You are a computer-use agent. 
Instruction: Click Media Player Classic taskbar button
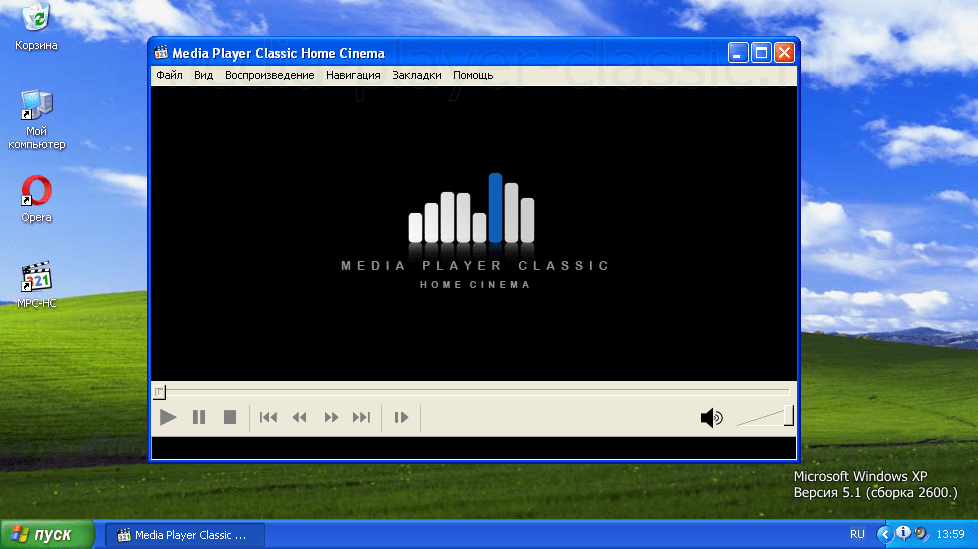point(185,535)
